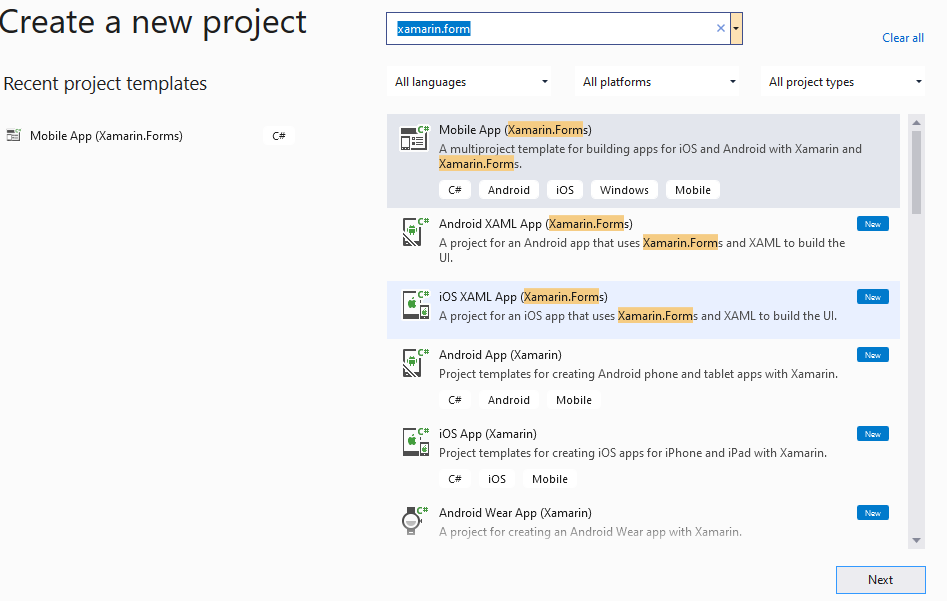This screenshot has width=947, height=601.
Task: Click the scrollbar down arrow in template list
Action: 916,540
